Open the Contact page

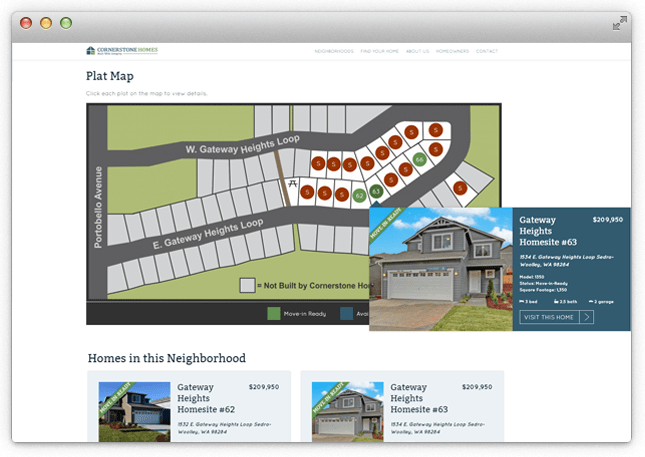(x=487, y=51)
